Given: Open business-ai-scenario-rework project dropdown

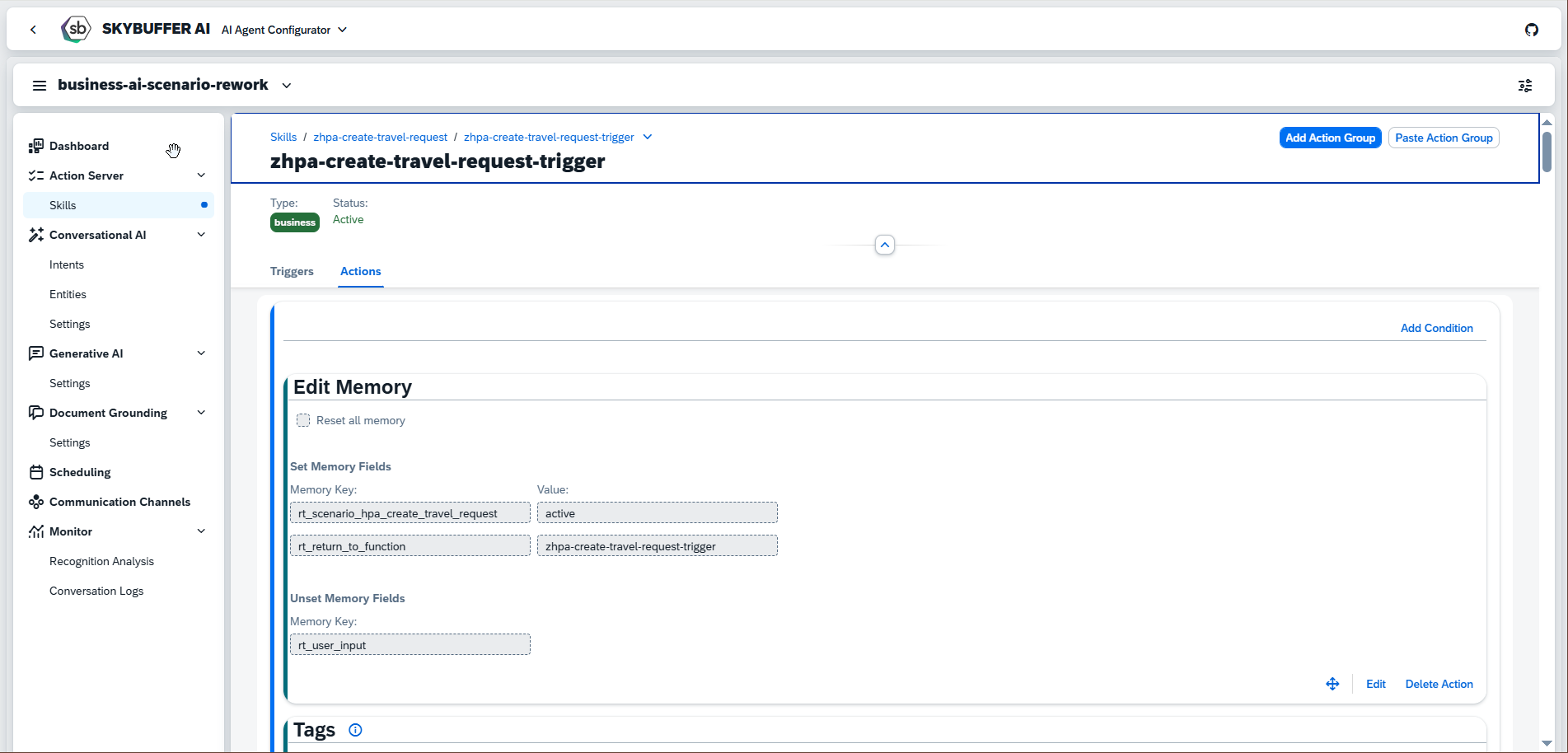Looking at the screenshot, I should [x=286, y=86].
